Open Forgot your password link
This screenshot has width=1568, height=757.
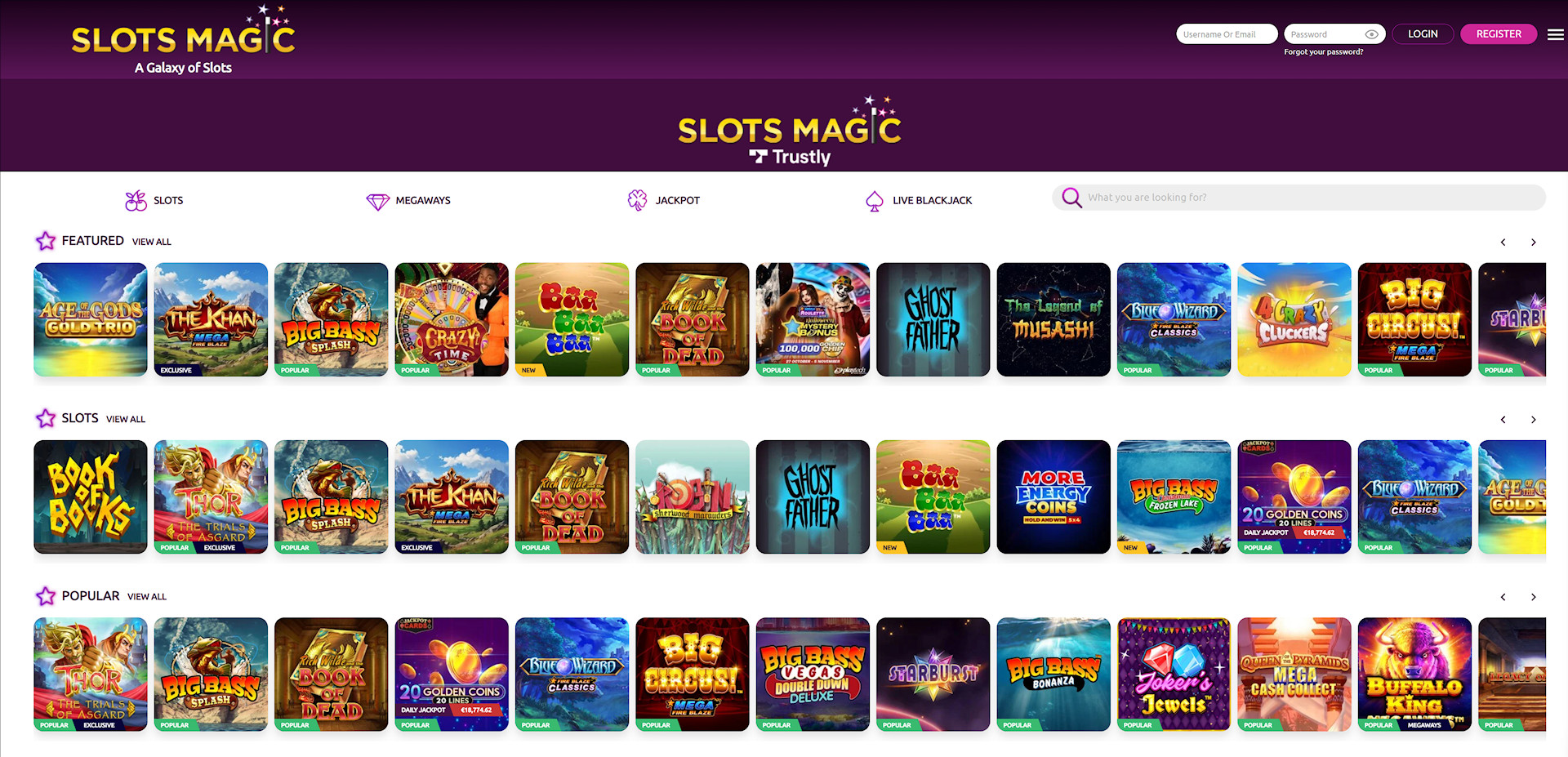pos(1323,51)
